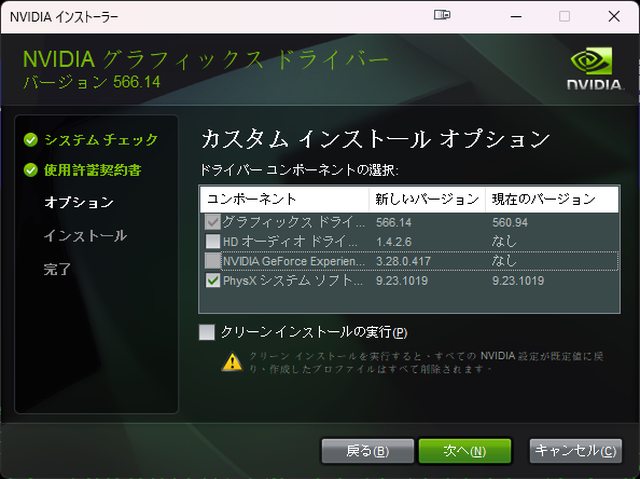Click the NVIDIA logo in the header
Image resolution: width=640 pixels, height=479 pixels.
click(x=593, y=69)
